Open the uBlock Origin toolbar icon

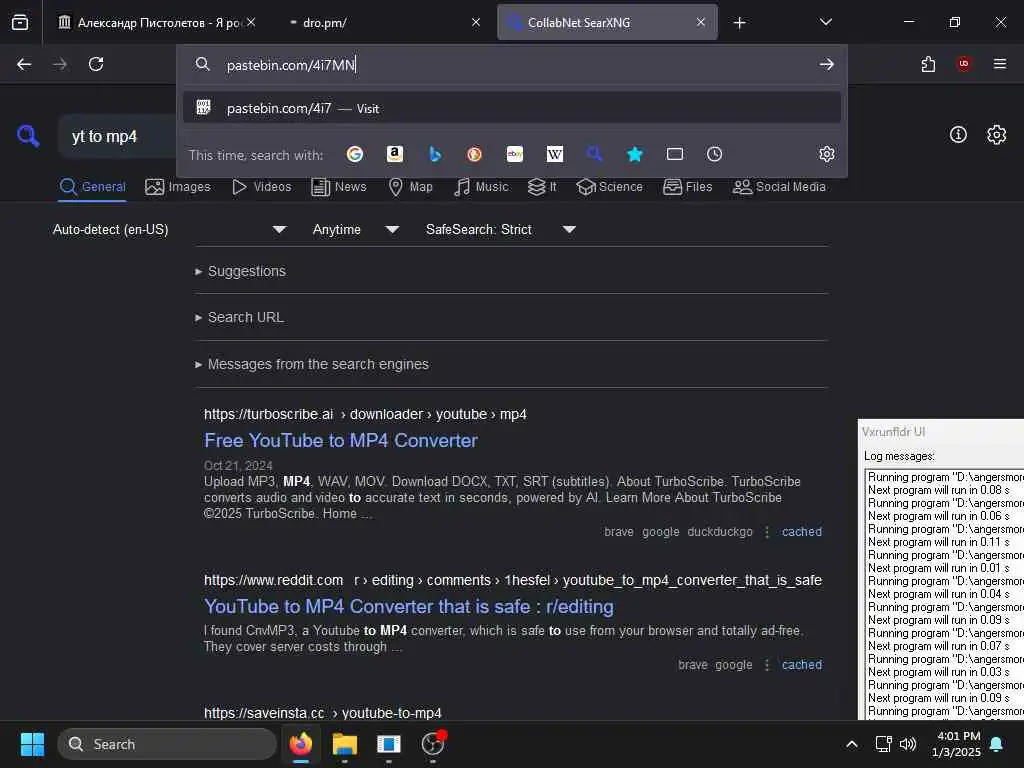tap(964, 64)
